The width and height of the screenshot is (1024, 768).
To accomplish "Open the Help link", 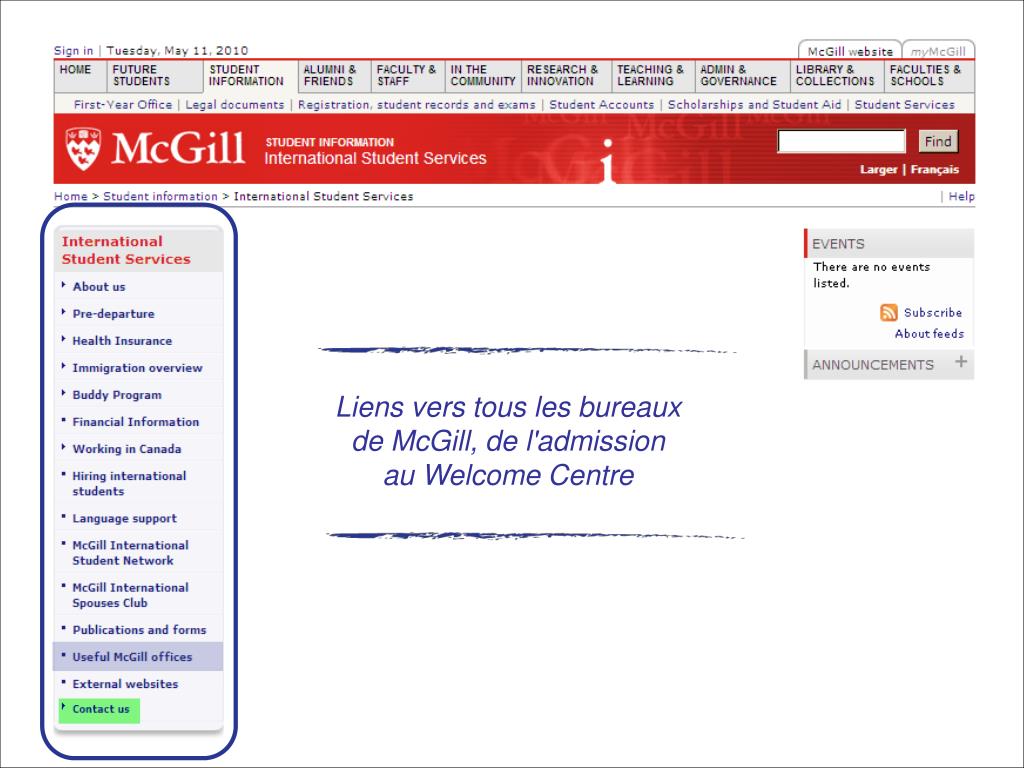I will click(961, 196).
